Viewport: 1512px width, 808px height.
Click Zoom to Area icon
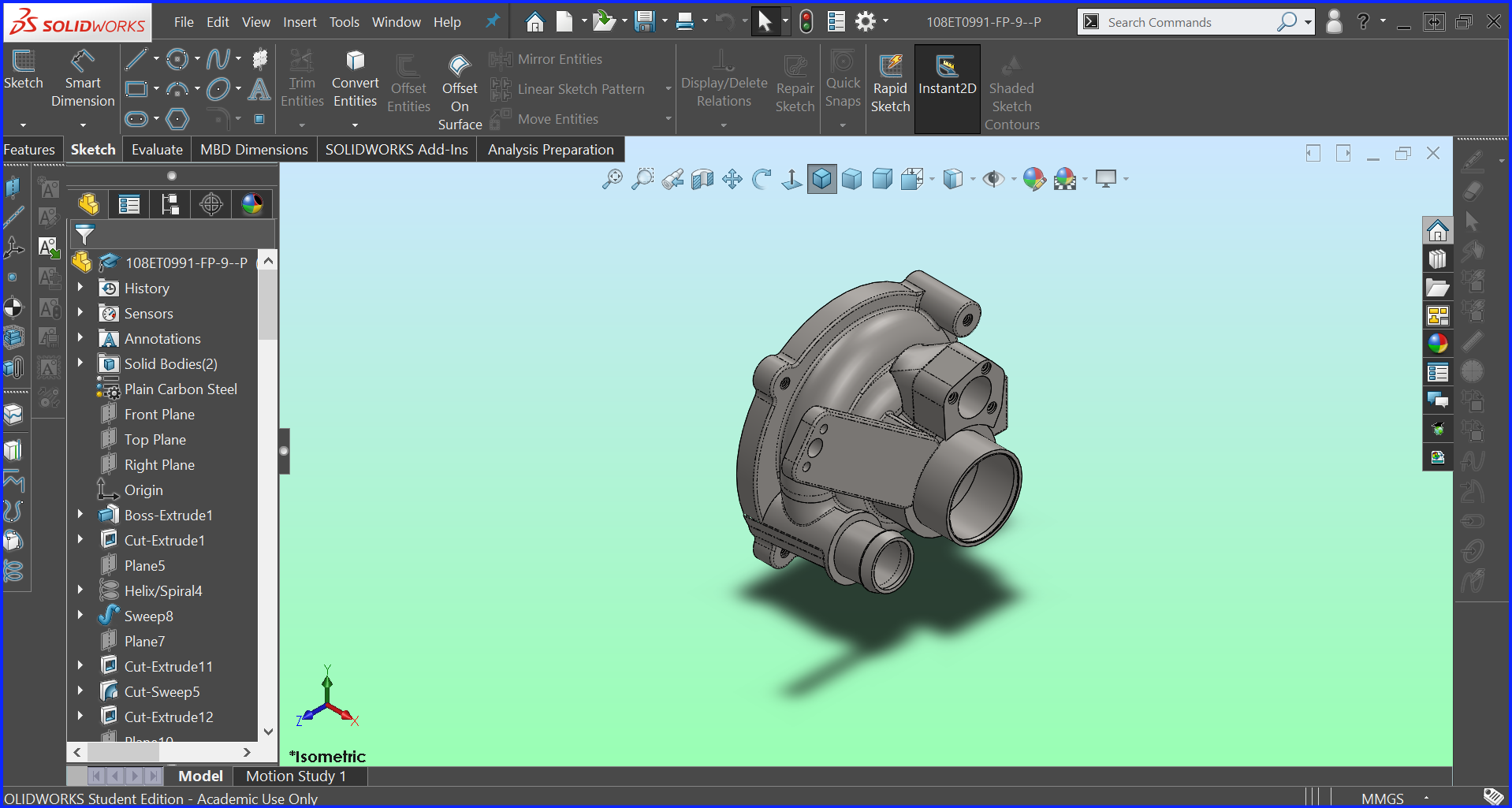click(x=642, y=179)
